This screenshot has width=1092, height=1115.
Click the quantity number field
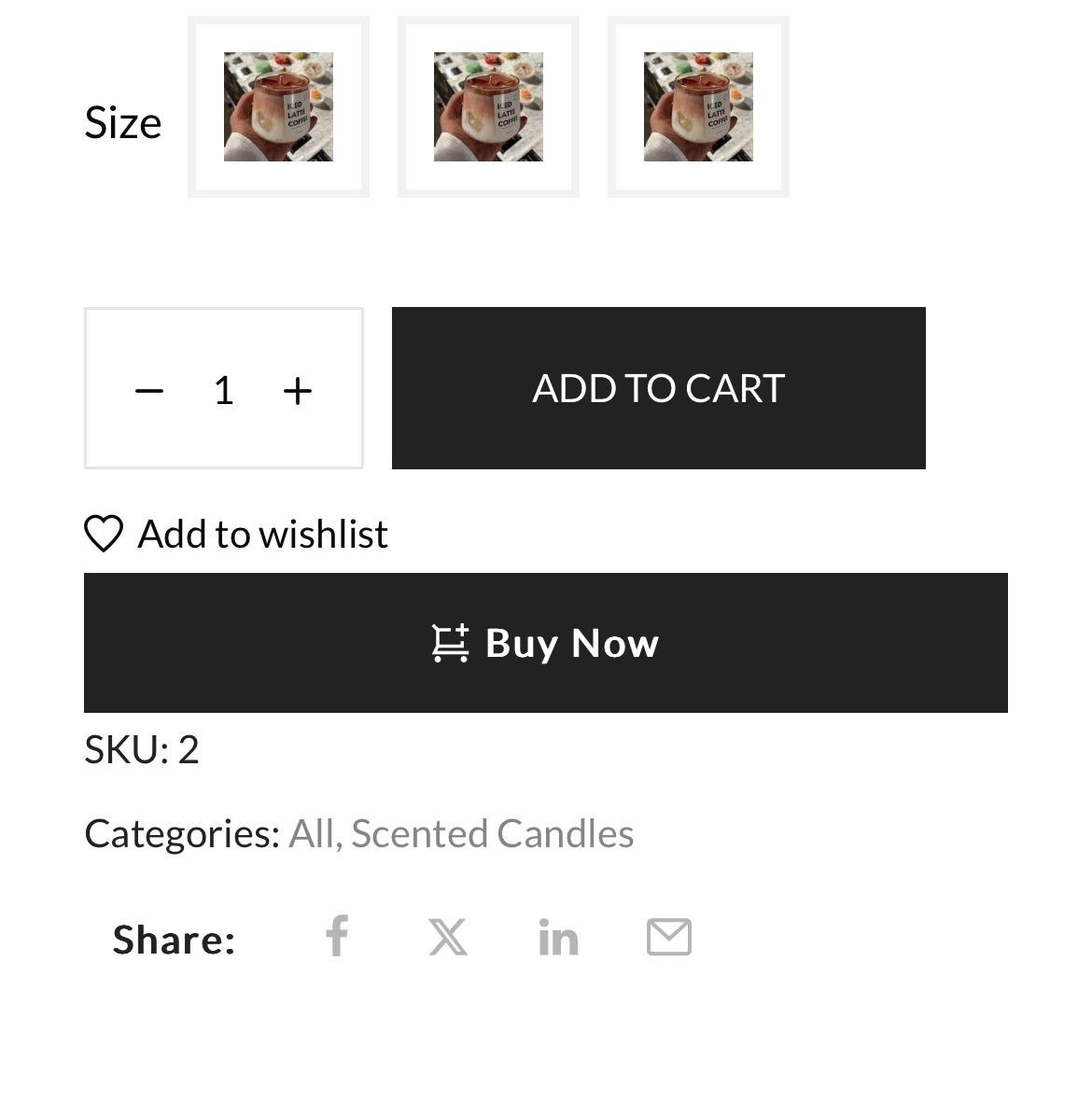point(223,390)
